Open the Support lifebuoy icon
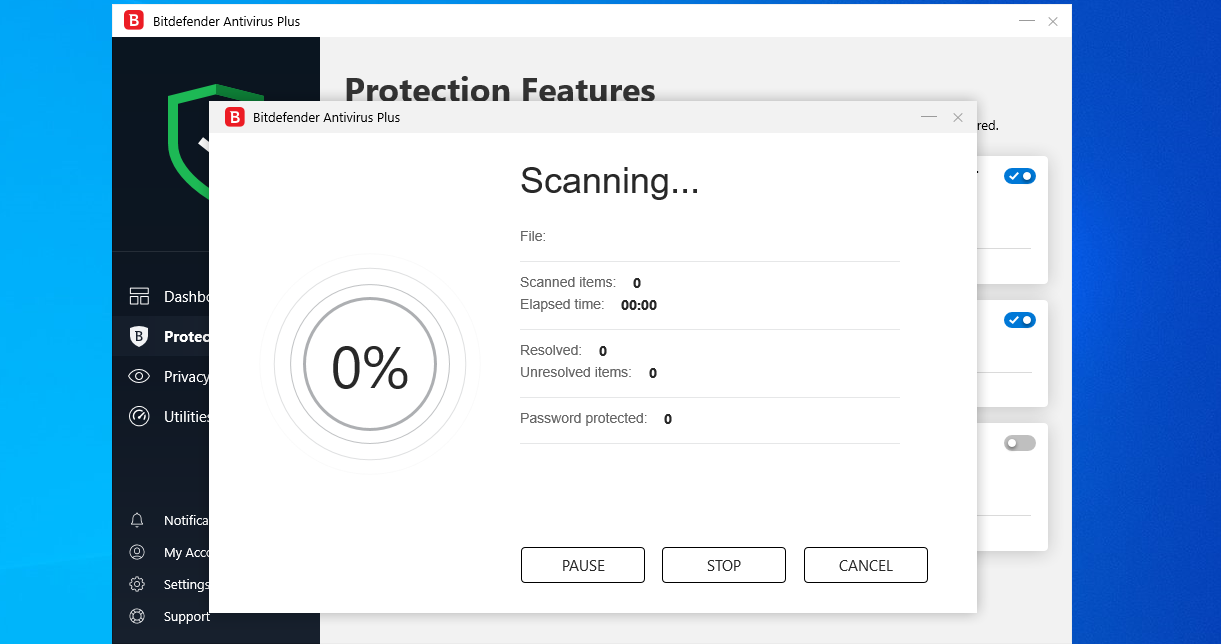 138,616
